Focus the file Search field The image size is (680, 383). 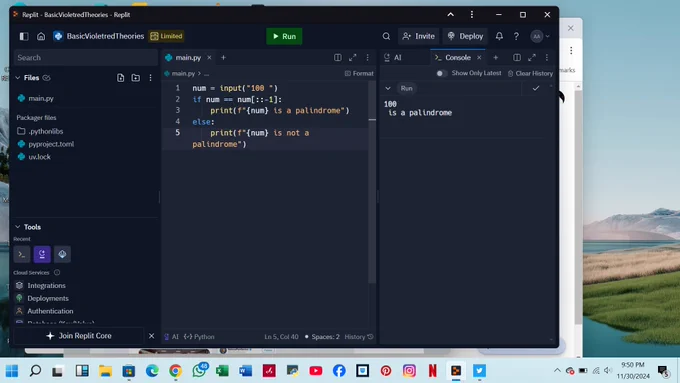tap(85, 58)
